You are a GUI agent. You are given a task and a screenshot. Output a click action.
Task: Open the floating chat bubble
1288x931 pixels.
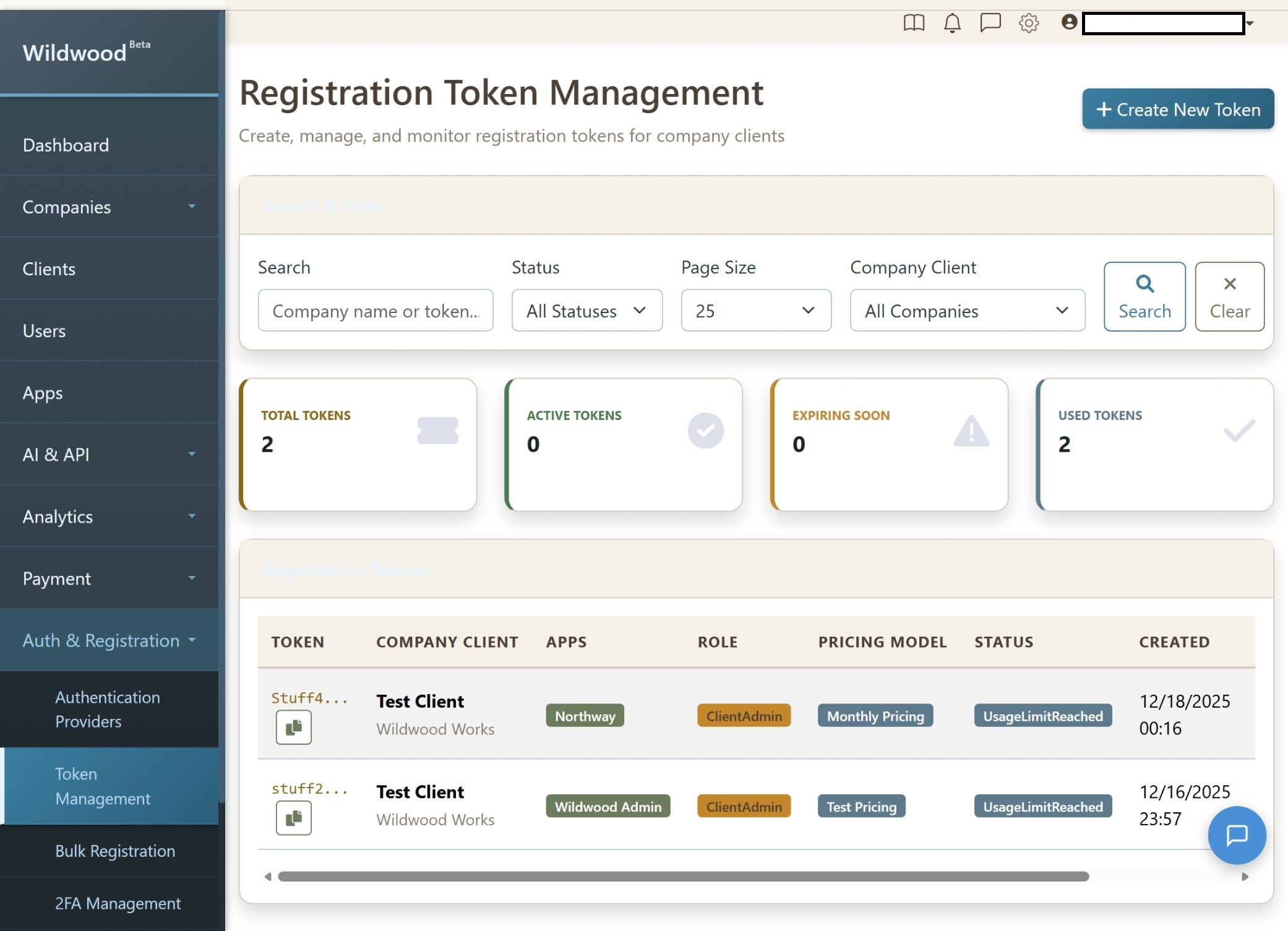click(1236, 835)
